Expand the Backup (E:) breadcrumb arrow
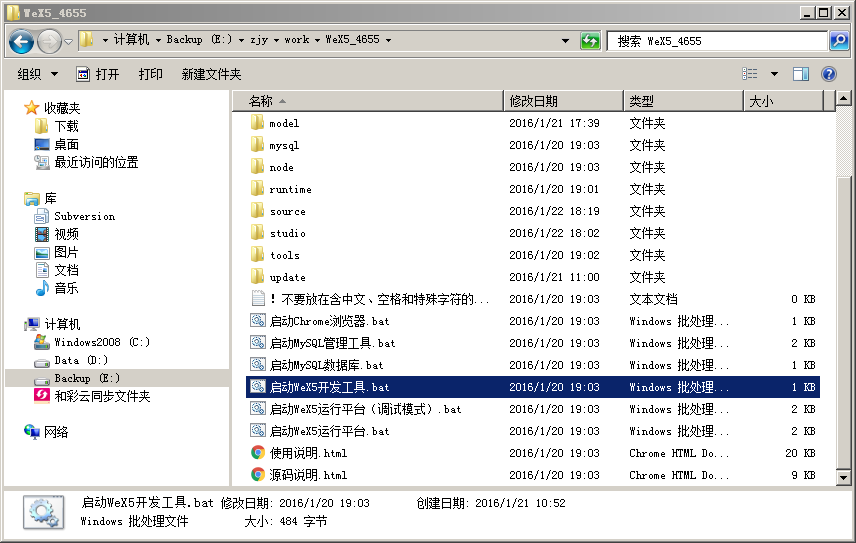856x543 pixels. point(241,40)
